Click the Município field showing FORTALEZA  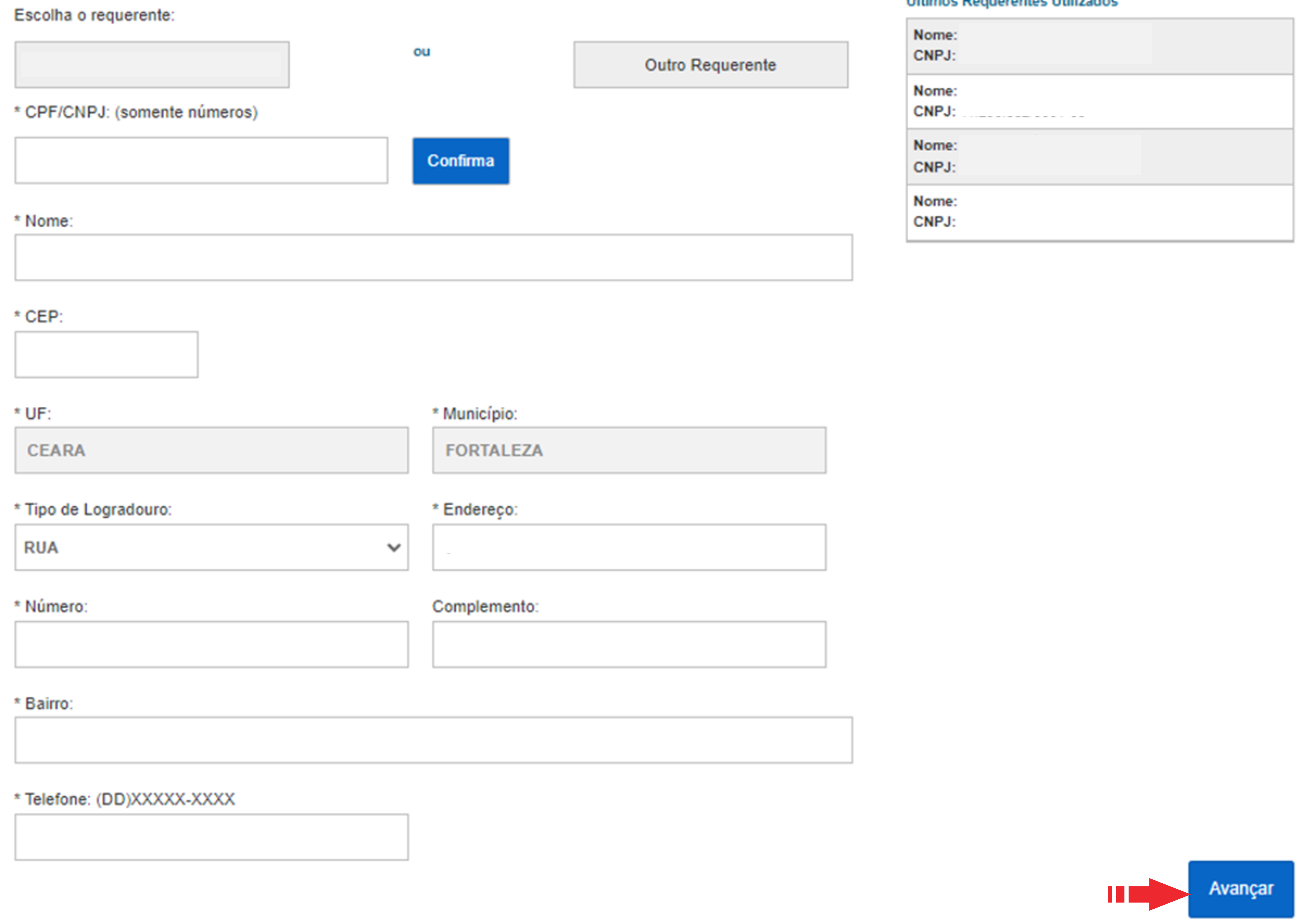[629, 450]
